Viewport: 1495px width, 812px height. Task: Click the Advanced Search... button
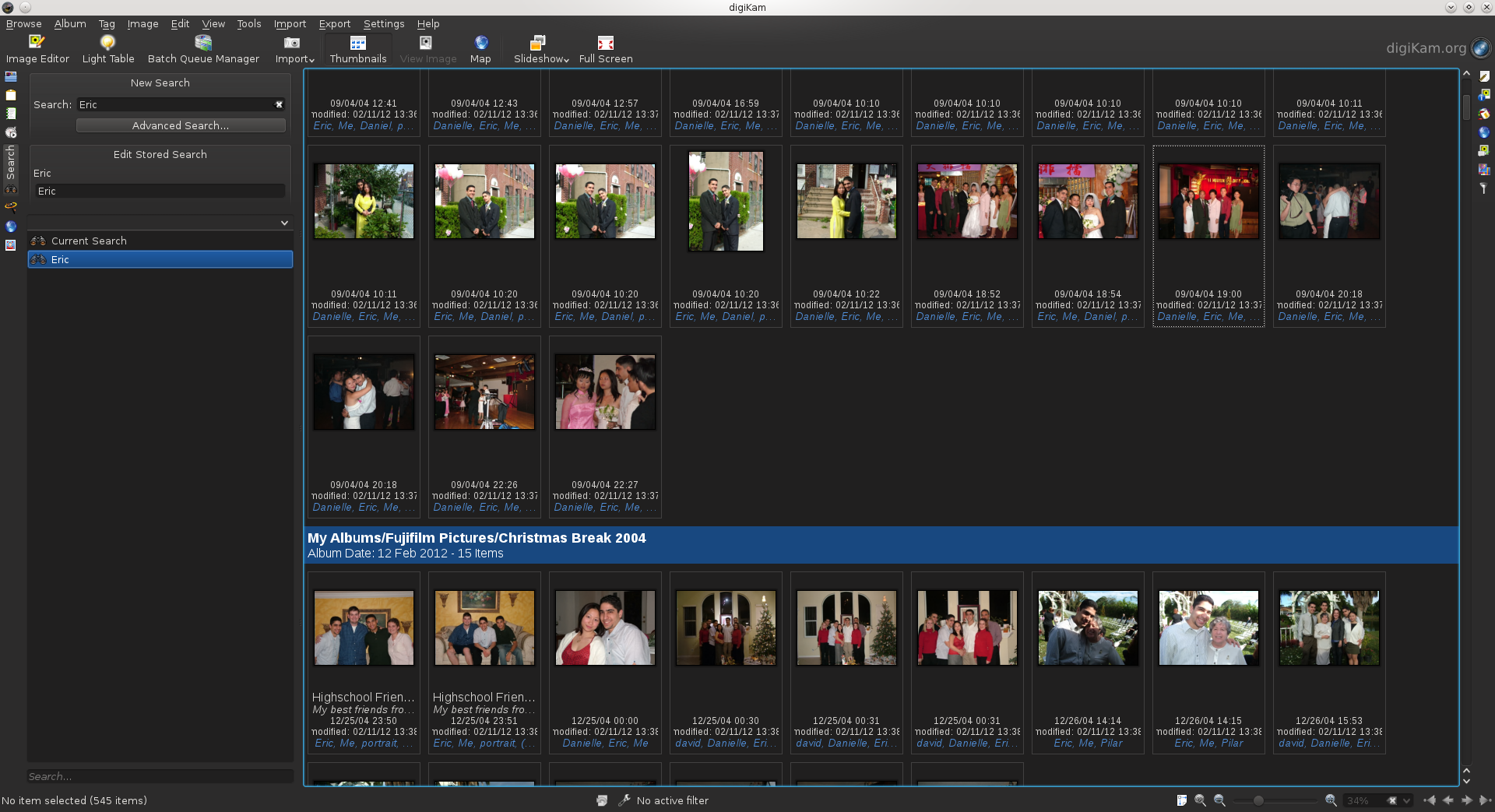[181, 125]
